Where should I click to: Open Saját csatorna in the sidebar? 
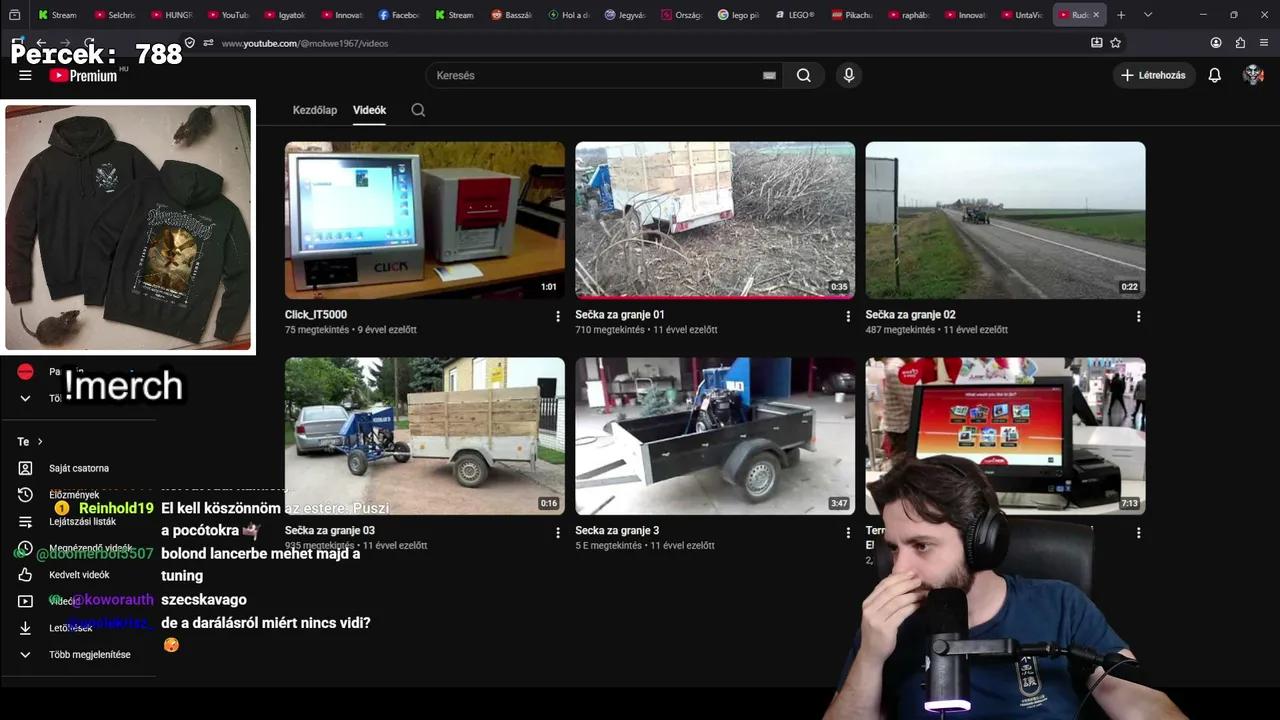(80, 468)
